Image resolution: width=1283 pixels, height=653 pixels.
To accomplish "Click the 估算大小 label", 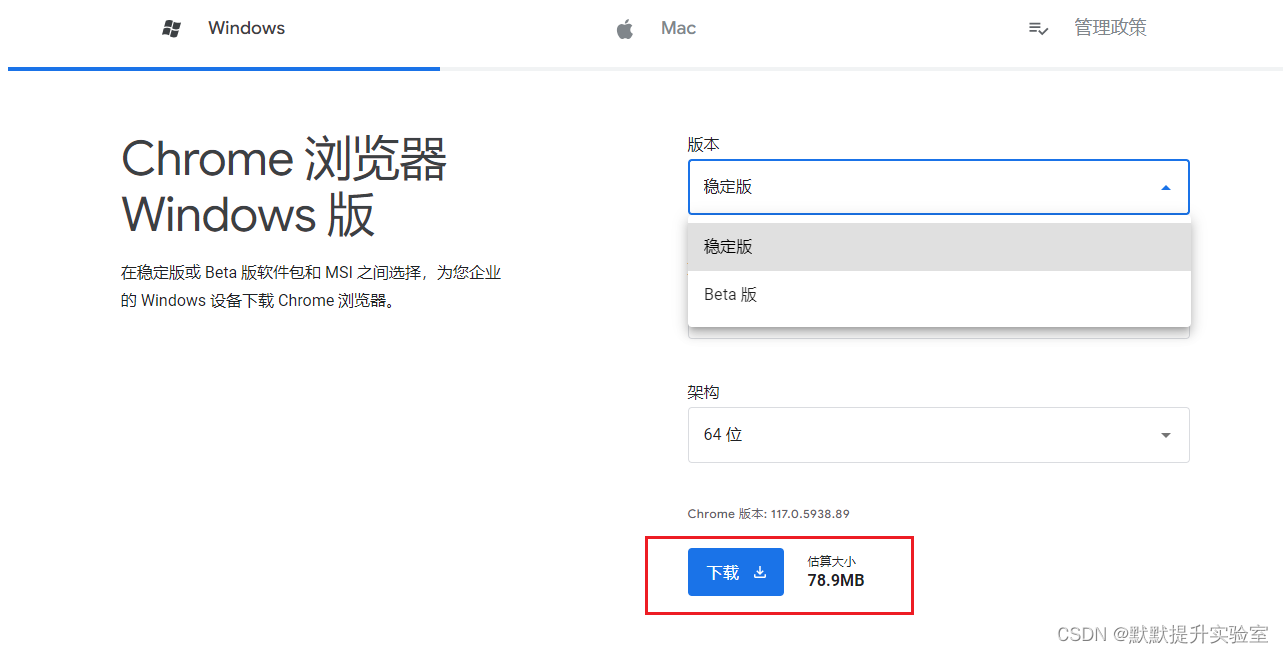I will click(832, 562).
